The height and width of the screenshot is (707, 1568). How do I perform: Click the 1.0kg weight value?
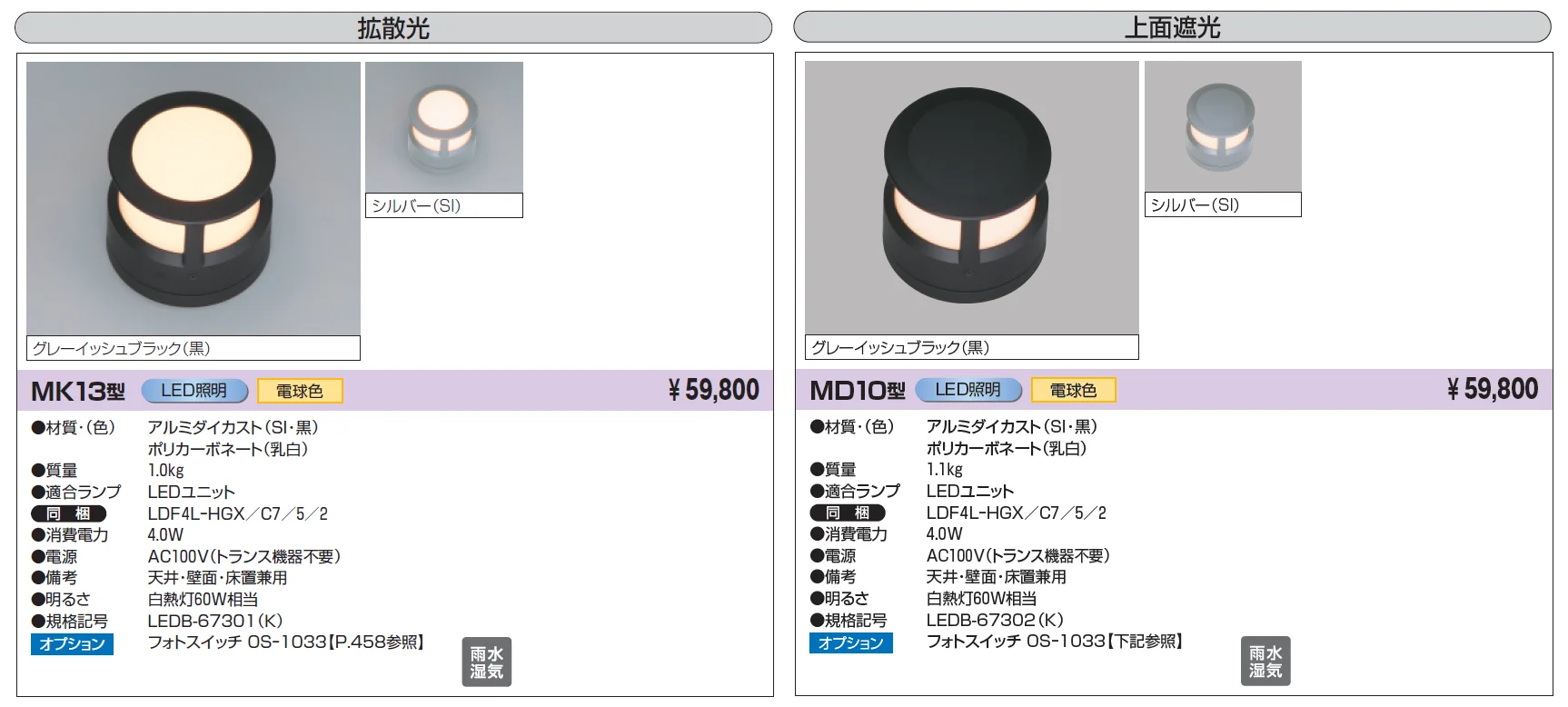pos(166,470)
